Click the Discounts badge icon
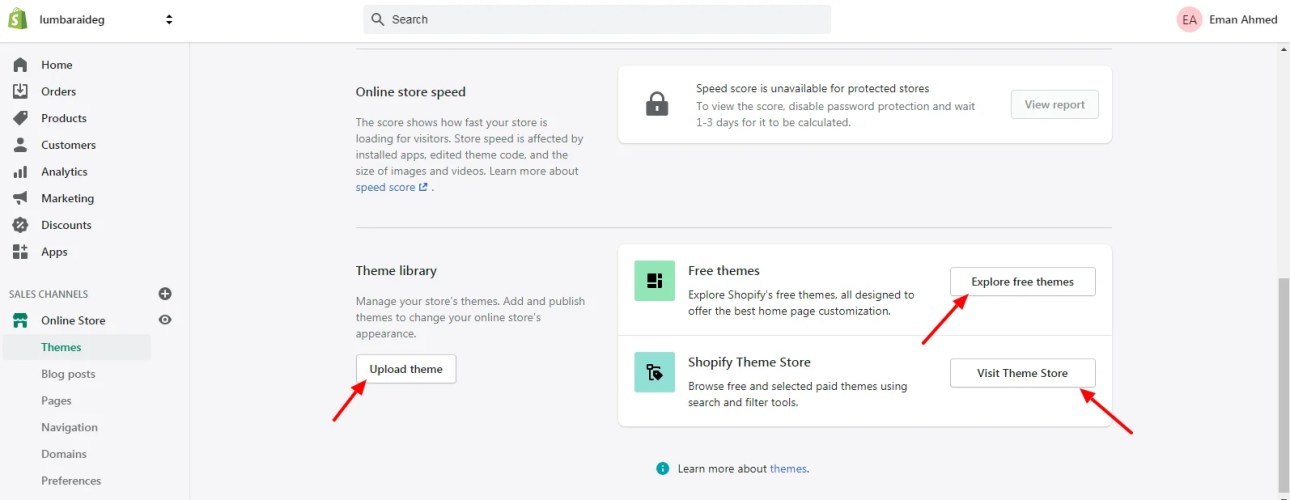The image size is (1290, 500). pyautogui.click(x=20, y=225)
